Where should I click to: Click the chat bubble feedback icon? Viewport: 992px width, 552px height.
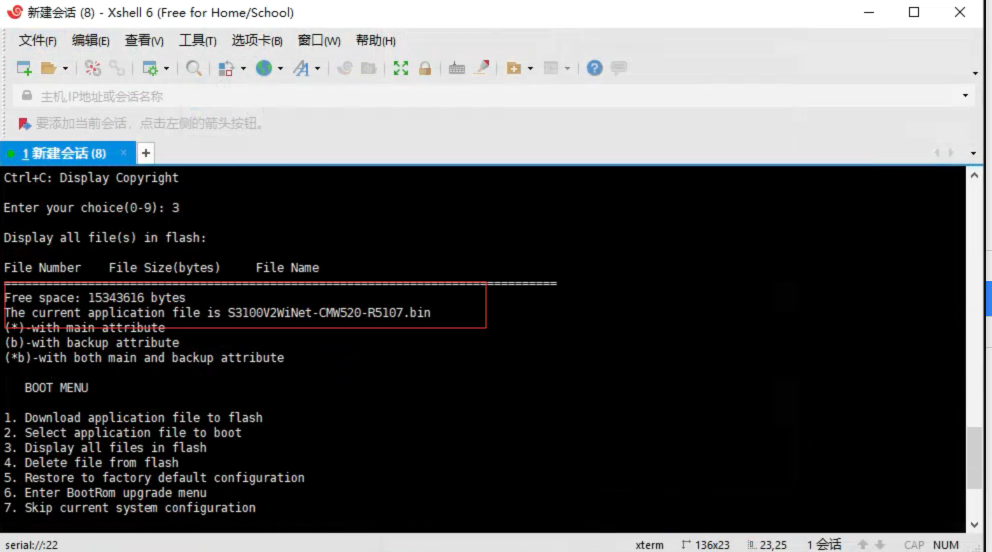tap(619, 68)
